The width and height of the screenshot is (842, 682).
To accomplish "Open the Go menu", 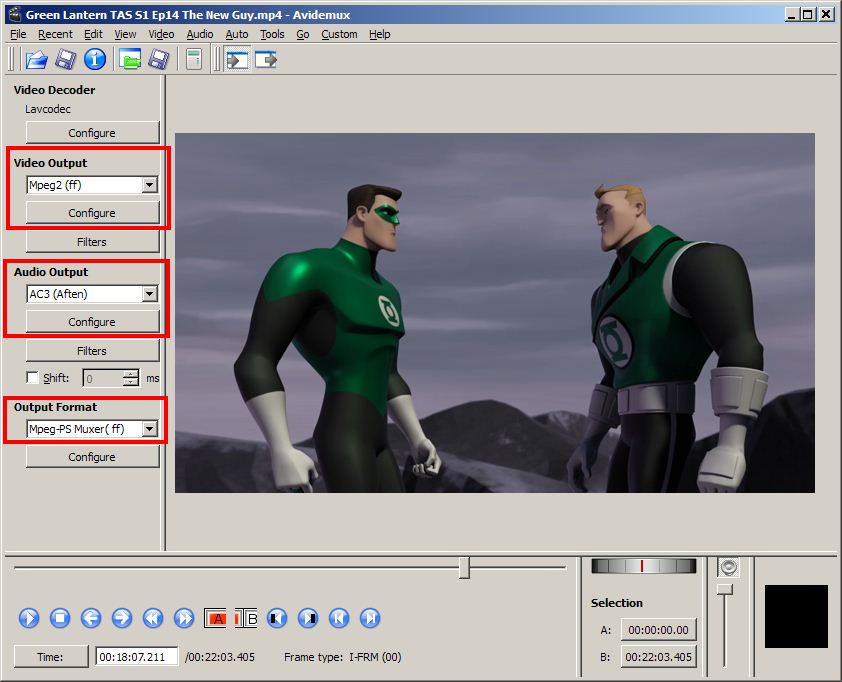I will tap(303, 34).
